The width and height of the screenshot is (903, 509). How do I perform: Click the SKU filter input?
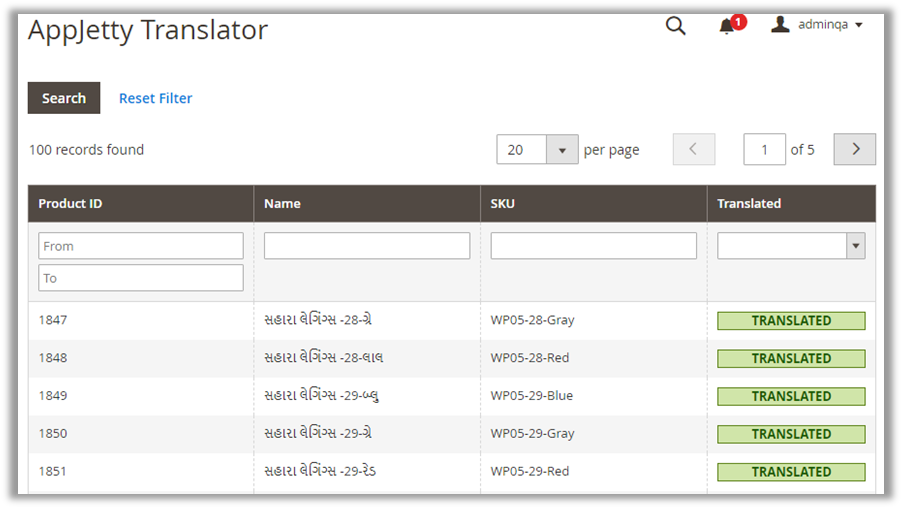[593, 246]
